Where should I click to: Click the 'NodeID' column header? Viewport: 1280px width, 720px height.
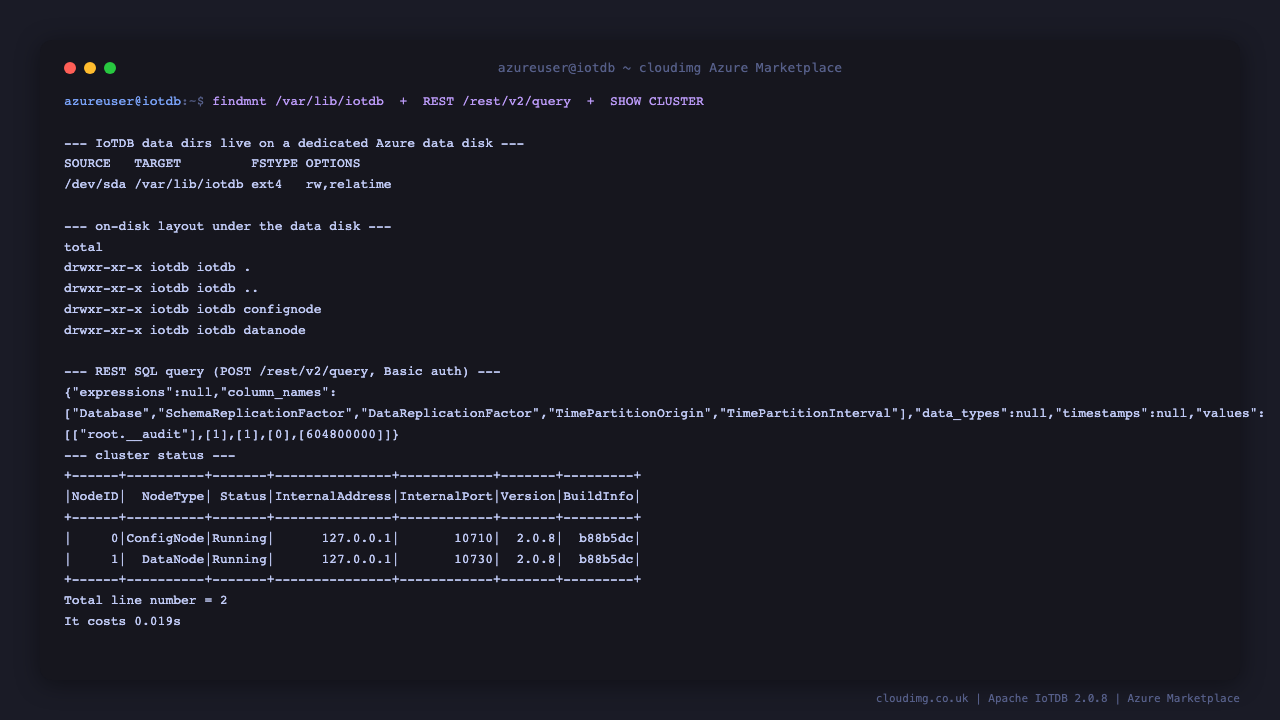click(95, 496)
